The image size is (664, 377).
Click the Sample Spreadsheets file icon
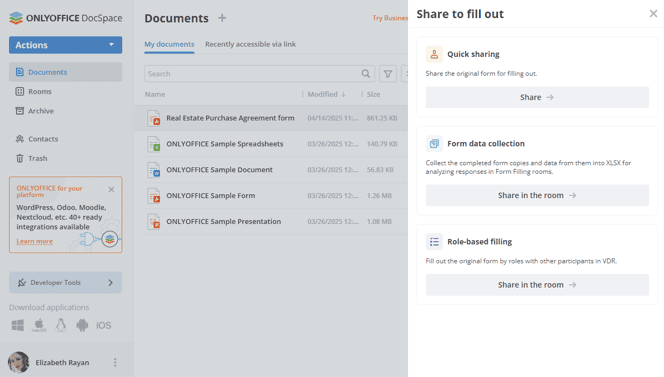coord(154,144)
